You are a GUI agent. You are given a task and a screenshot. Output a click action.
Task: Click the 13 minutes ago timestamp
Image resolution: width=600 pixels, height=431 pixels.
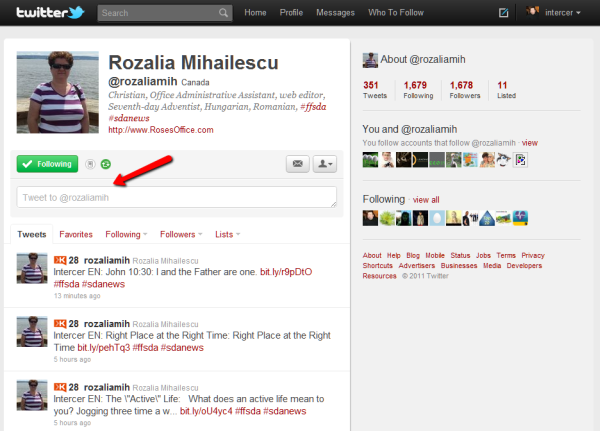(x=77, y=296)
